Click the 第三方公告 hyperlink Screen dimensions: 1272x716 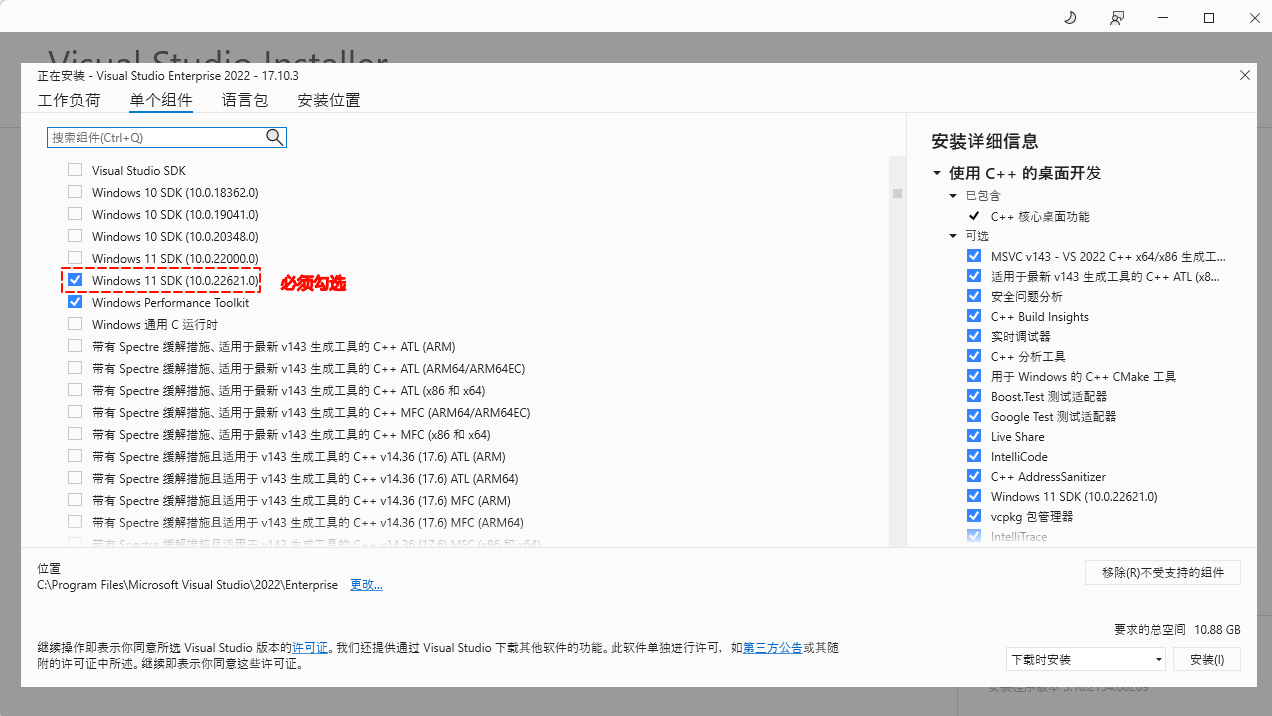[772, 647]
